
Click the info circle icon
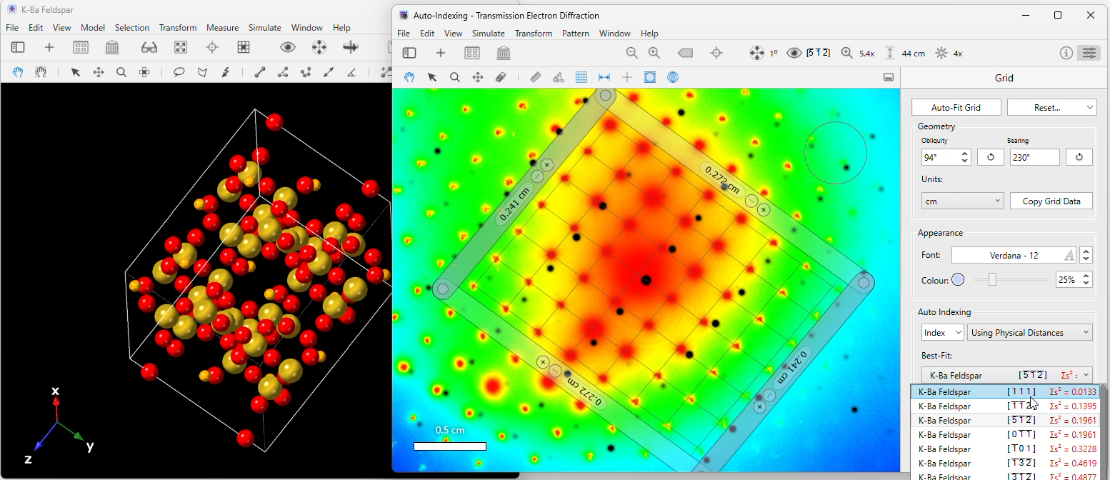[1066, 53]
